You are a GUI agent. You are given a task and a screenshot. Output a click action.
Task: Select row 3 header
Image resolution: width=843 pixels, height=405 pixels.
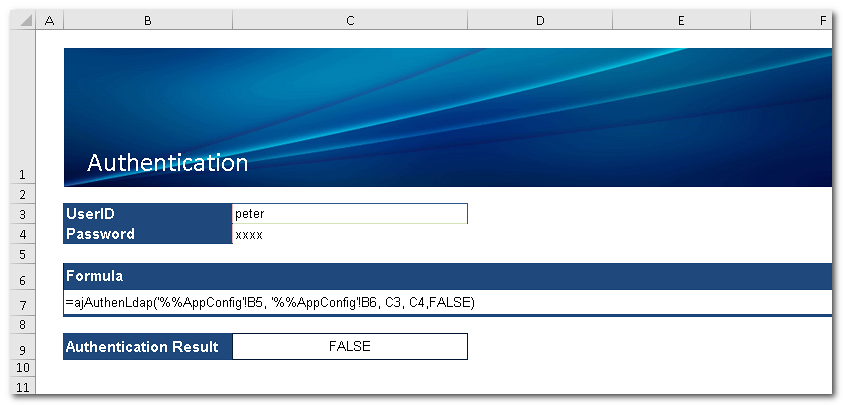pos(24,214)
